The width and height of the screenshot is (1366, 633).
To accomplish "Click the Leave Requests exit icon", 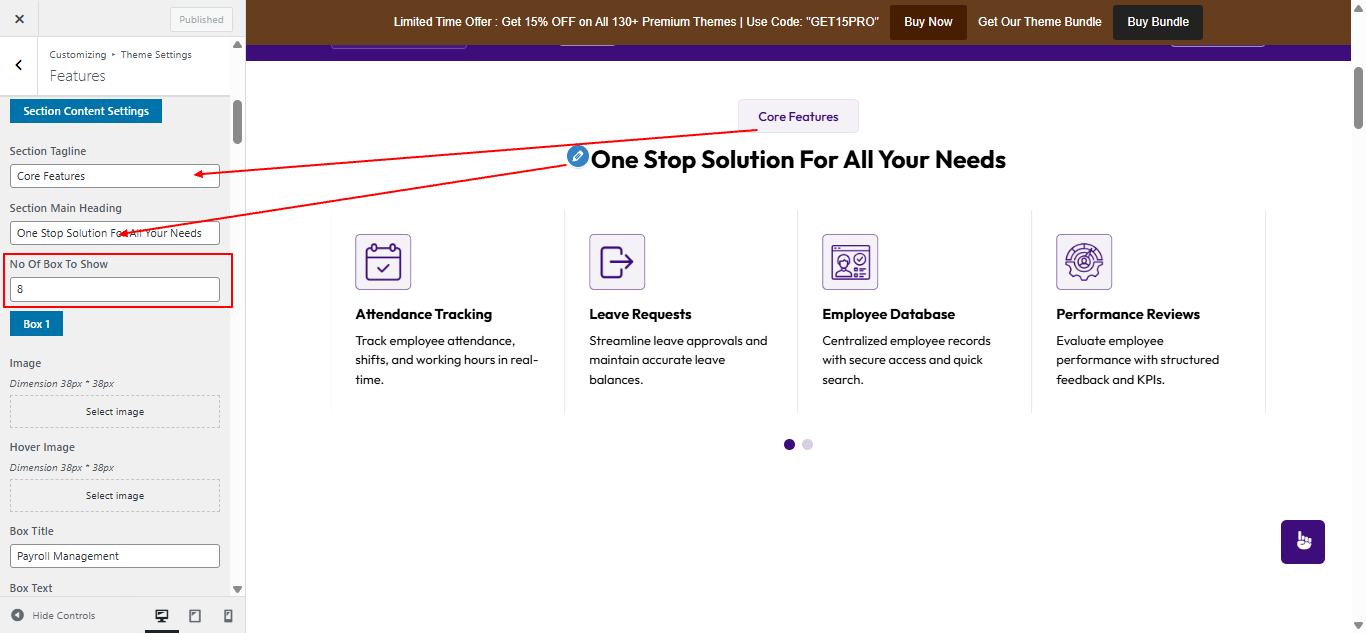I will click(616, 262).
